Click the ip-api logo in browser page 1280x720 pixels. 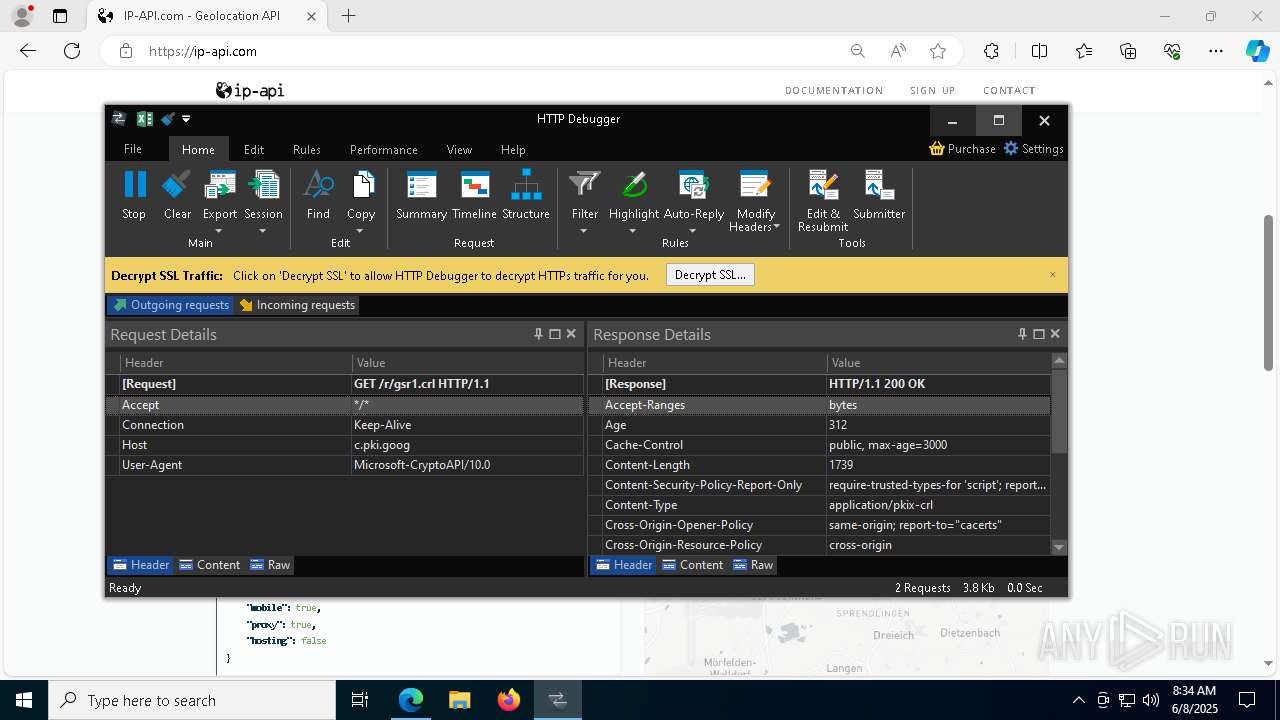pos(250,90)
